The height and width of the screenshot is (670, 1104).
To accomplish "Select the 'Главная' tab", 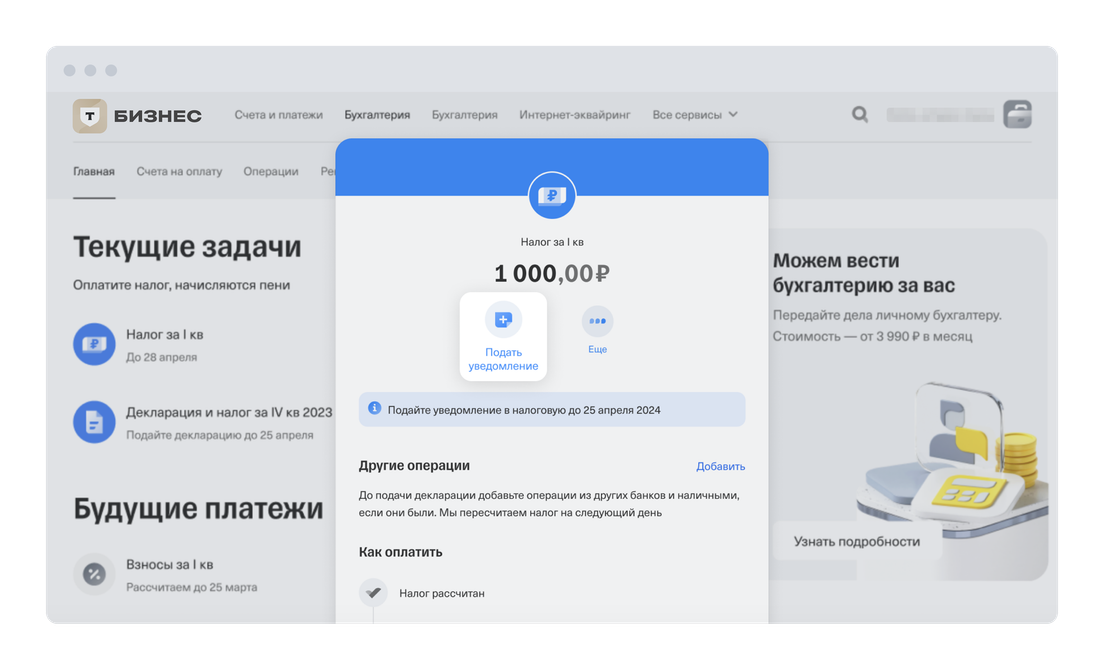I will pyautogui.click(x=94, y=172).
